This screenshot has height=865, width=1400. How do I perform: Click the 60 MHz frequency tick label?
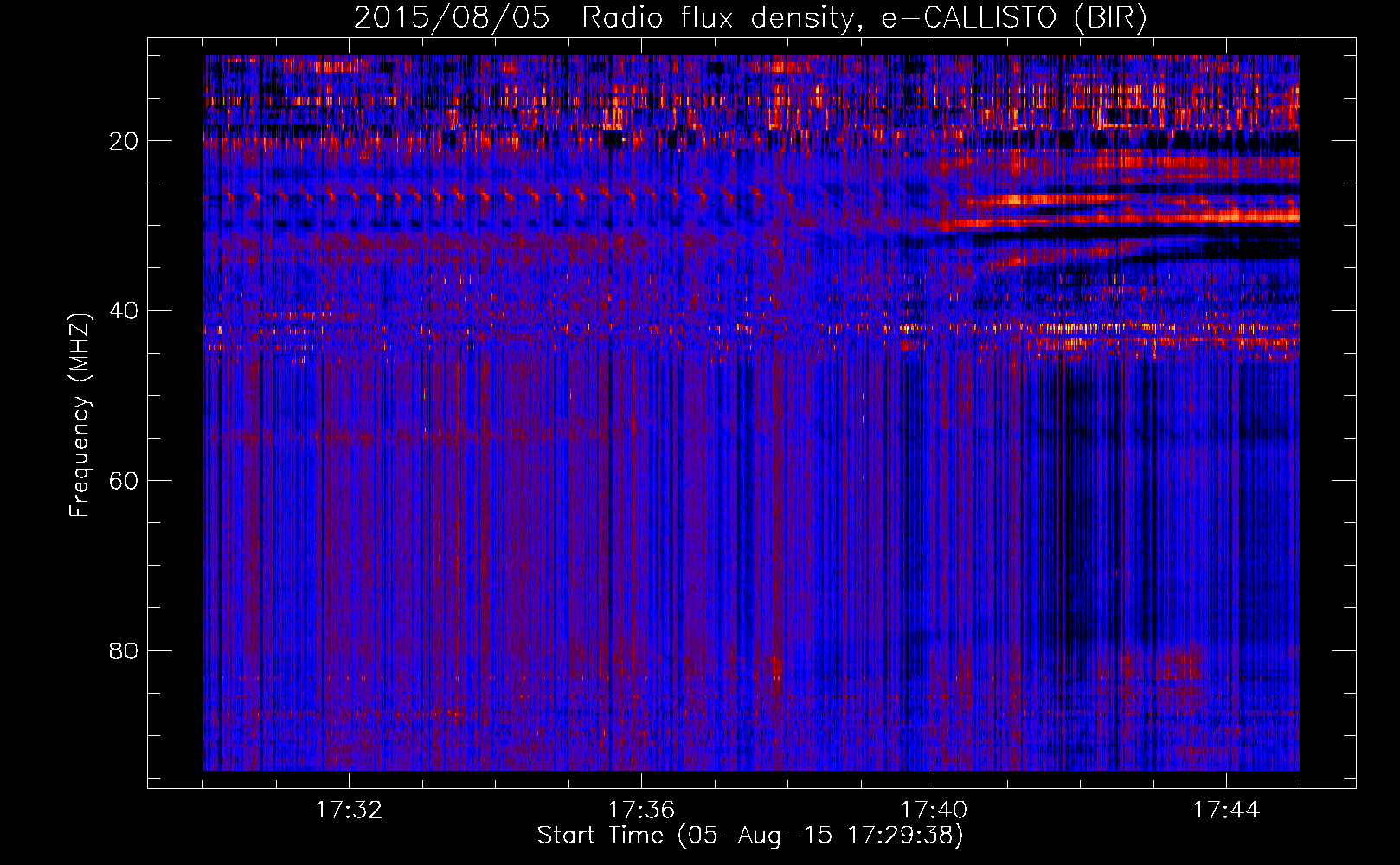(x=124, y=481)
